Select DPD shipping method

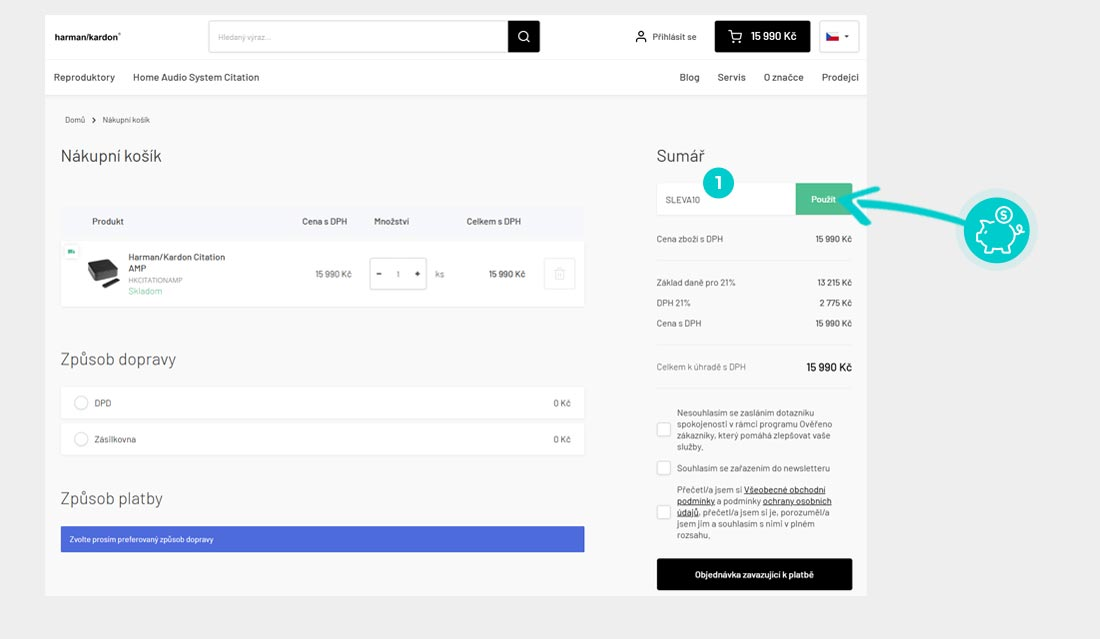click(81, 403)
